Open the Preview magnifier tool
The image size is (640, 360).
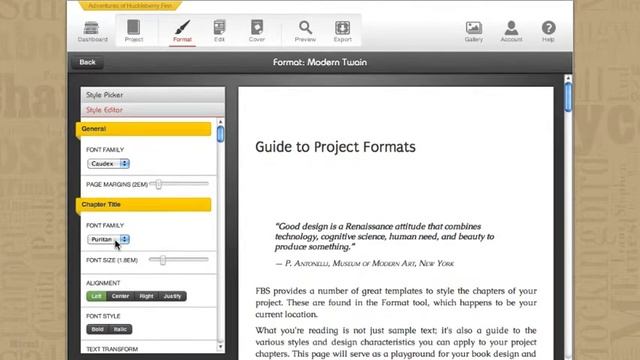click(x=305, y=31)
